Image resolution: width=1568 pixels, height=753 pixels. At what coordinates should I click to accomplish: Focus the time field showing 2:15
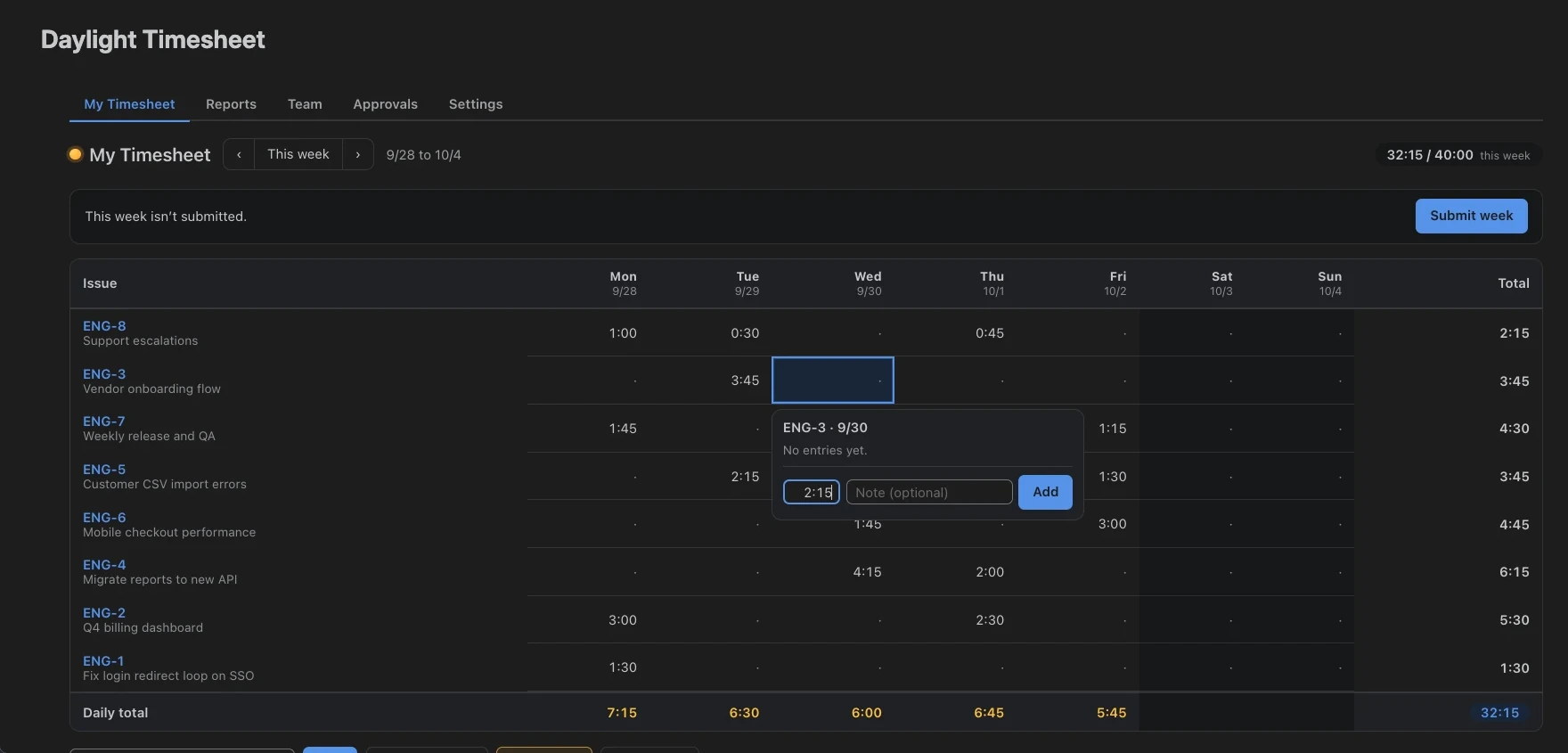click(x=812, y=492)
